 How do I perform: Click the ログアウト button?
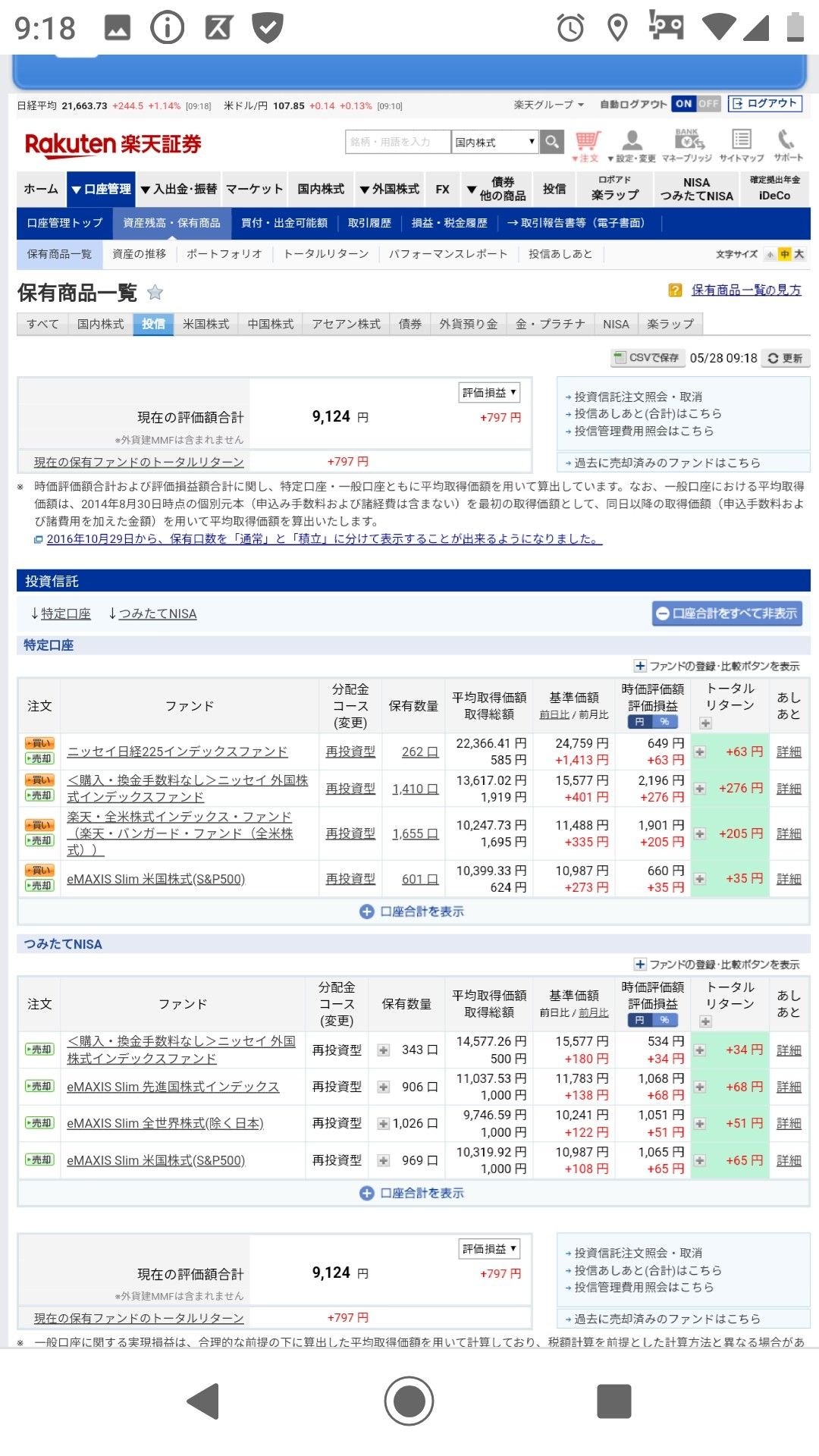[764, 104]
